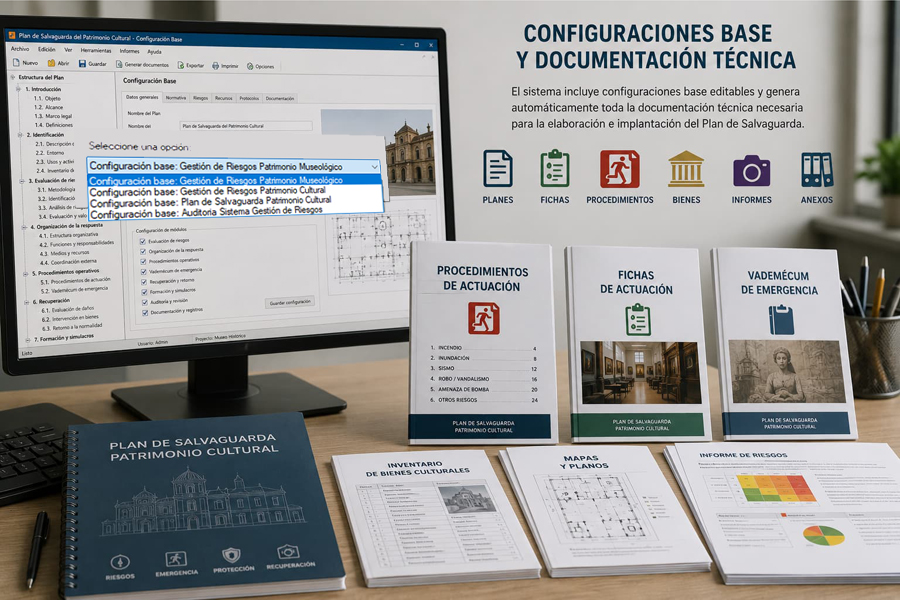Click green checklist icon on Fichas de Actuación booklet
The height and width of the screenshot is (600, 900).
pos(638,320)
